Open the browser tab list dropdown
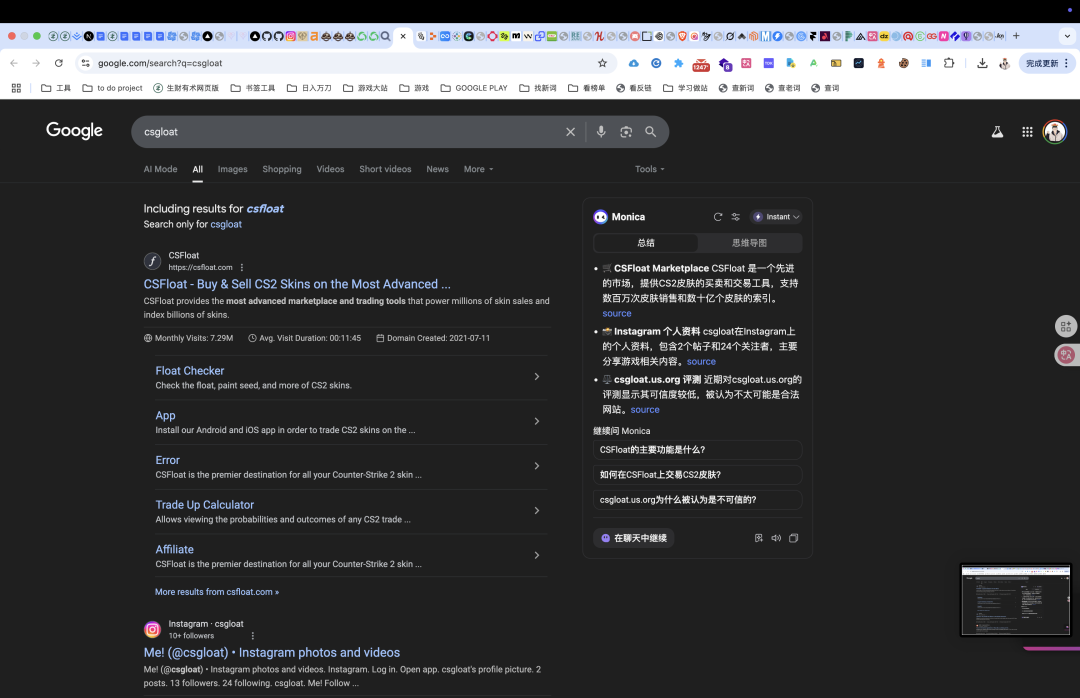Screen dimensions: 1080x698 point(1067,36)
